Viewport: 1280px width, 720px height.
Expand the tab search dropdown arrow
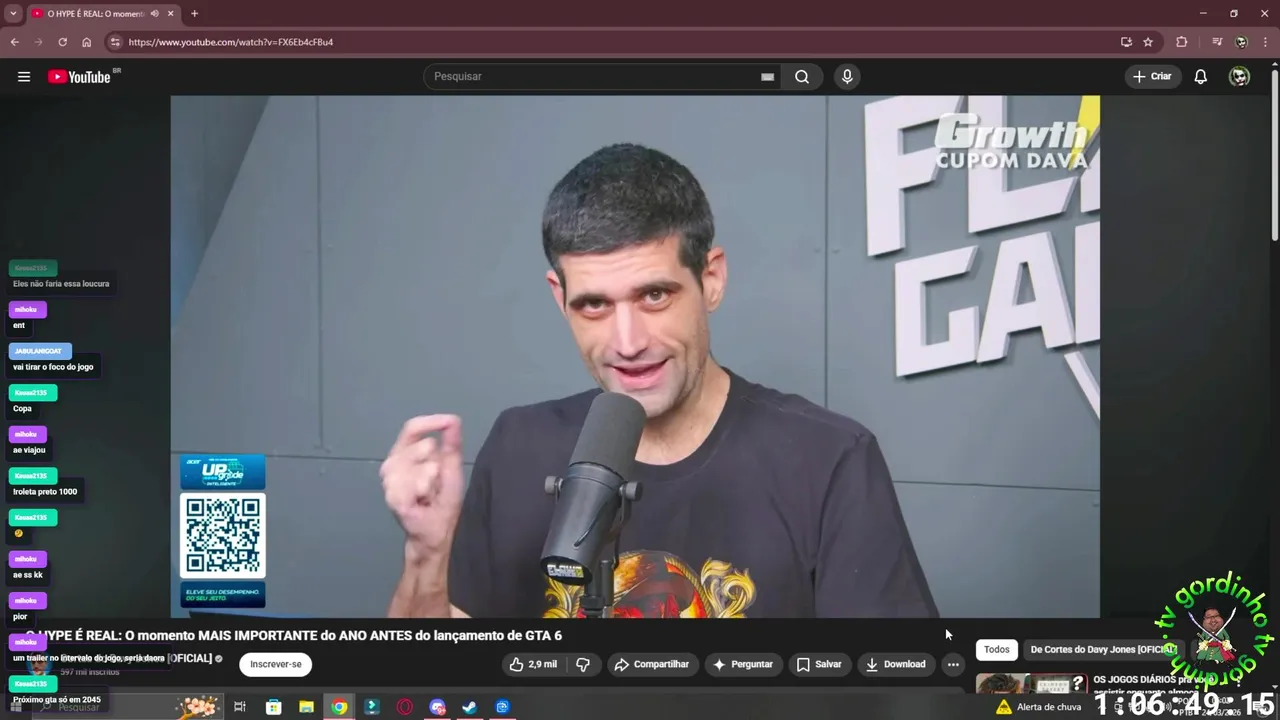tap(13, 14)
